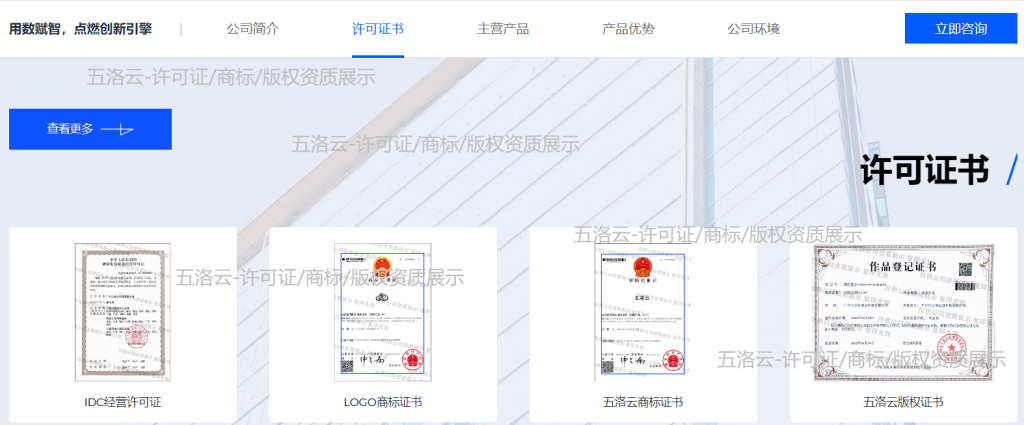
Task: Click the 五洛云商标证书 caption text
Action: (x=643, y=402)
